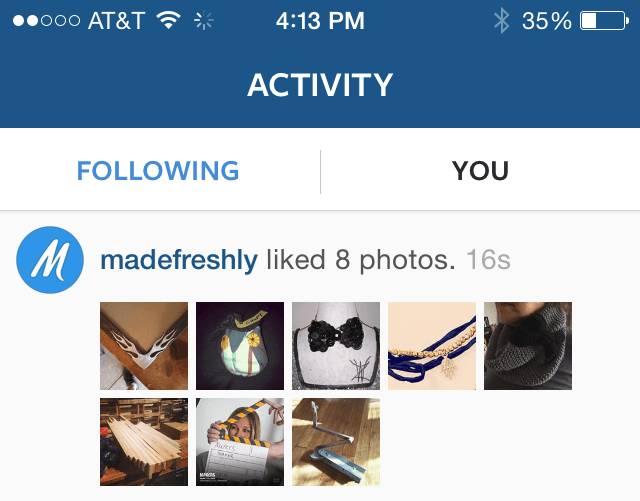Switch to the YOU tab
Image resolution: width=640 pixels, height=501 pixels.
[x=480, y=171]
